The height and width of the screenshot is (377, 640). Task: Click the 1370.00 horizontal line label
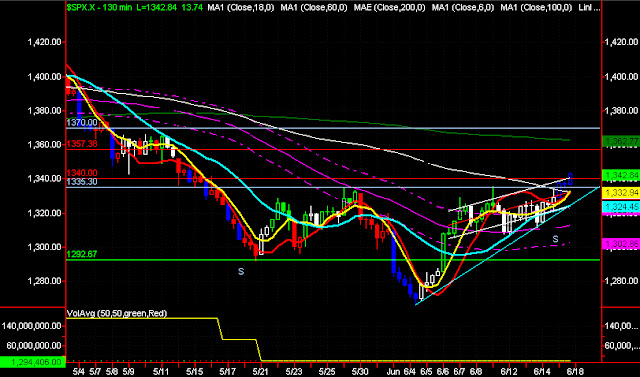tap(82, 122)
